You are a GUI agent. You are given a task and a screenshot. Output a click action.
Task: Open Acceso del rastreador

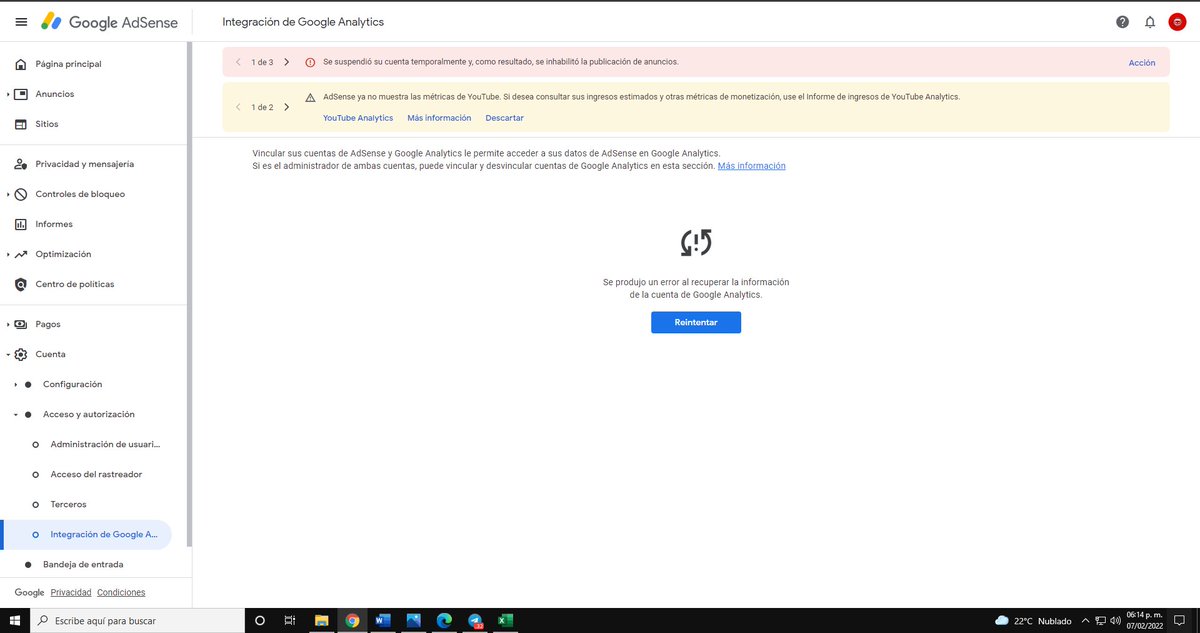point(94,474)
